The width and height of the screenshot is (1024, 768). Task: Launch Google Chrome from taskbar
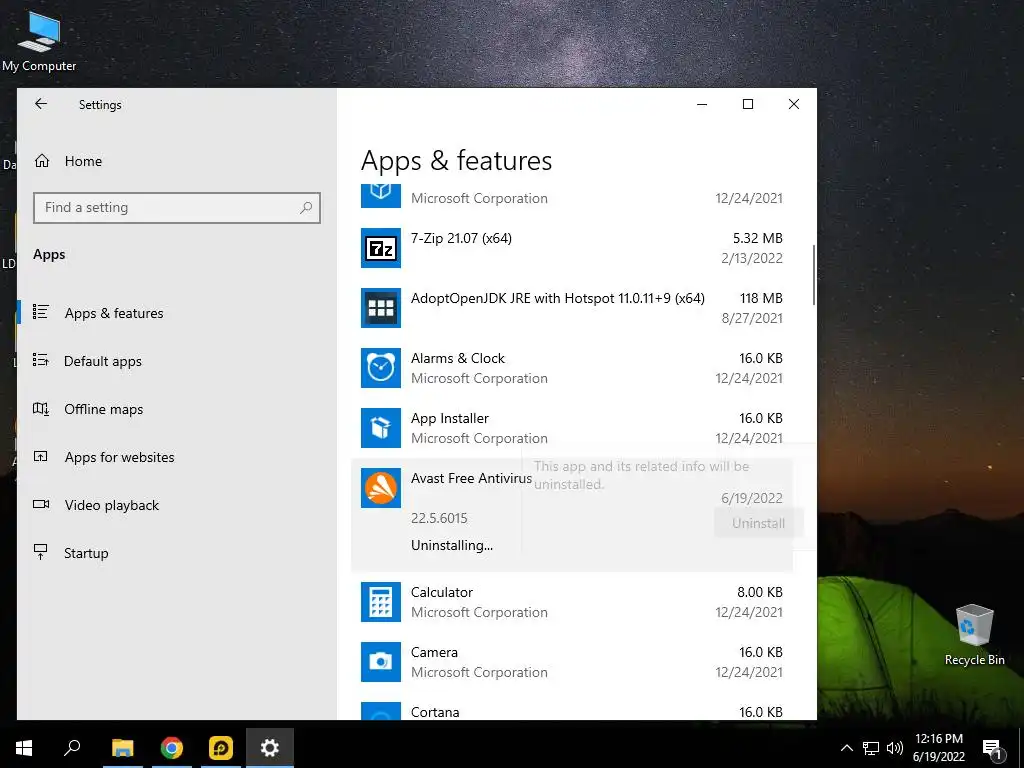(x=172, y=748)
